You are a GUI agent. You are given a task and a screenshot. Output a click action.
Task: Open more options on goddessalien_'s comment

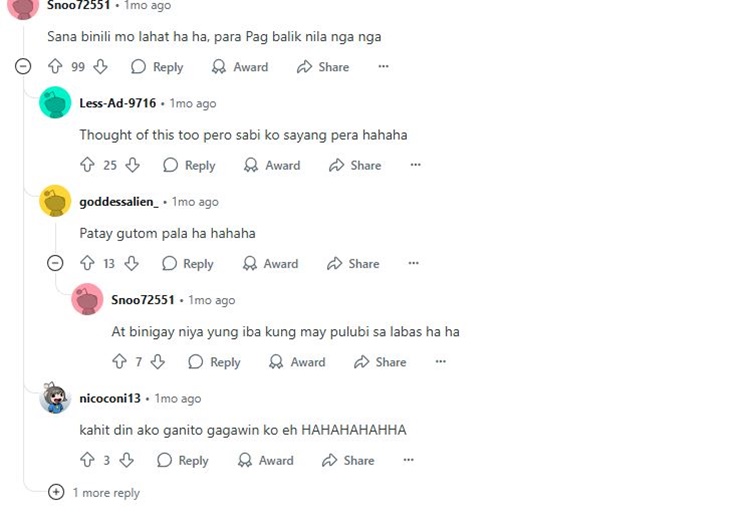coord(414,263)
